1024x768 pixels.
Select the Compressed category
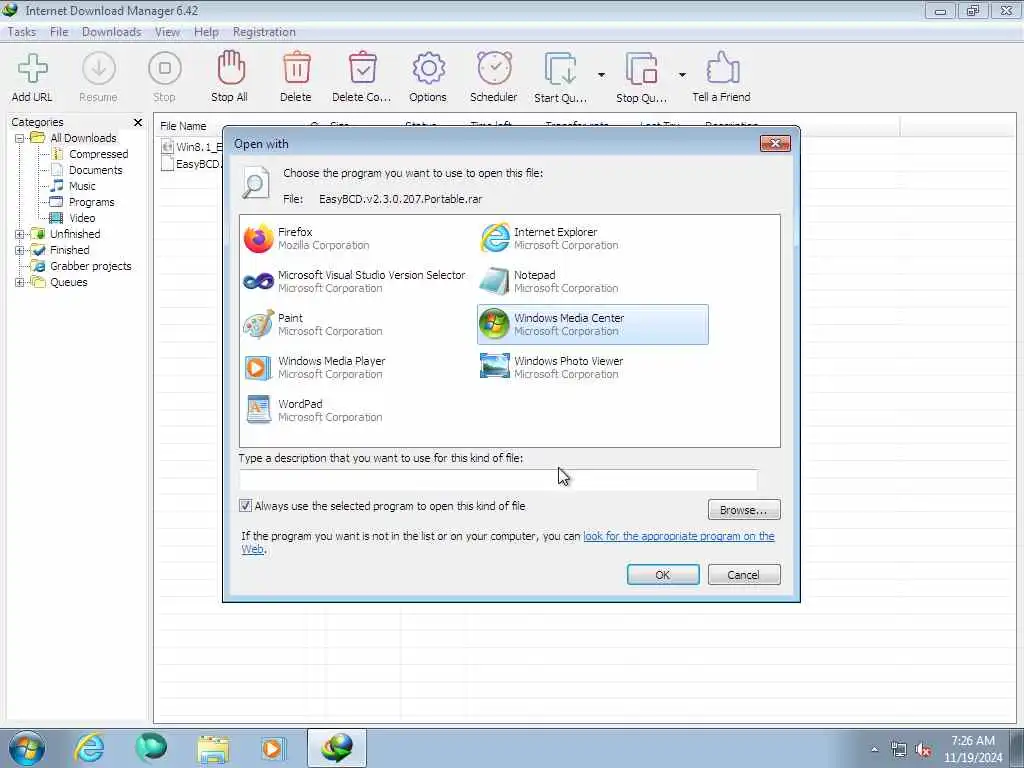[99, 154]
